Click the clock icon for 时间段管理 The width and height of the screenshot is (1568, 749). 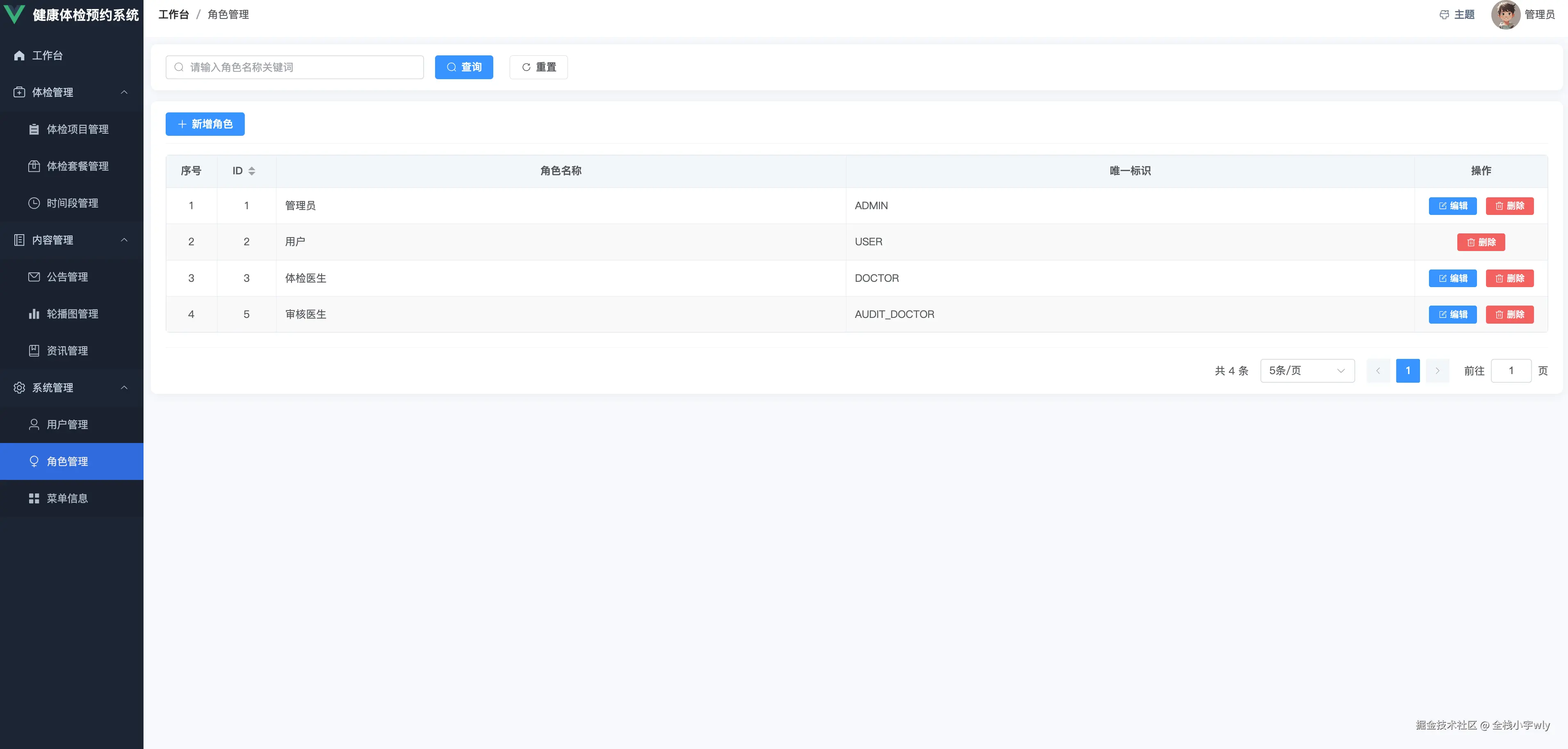tap(34, 203)
